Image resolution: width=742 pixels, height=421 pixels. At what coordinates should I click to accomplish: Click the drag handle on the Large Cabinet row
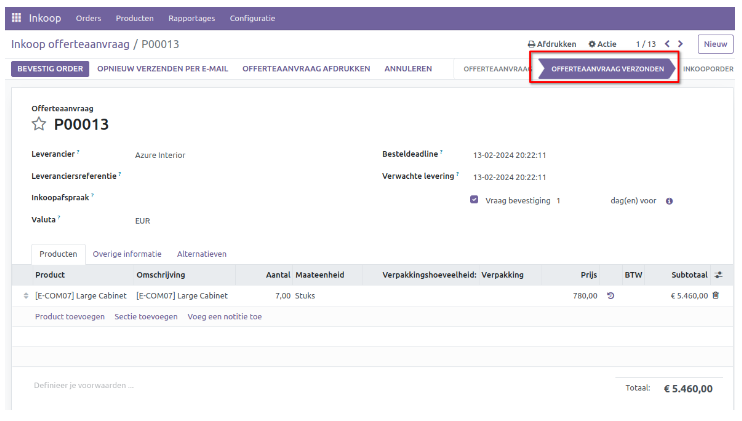pos(26,296)
